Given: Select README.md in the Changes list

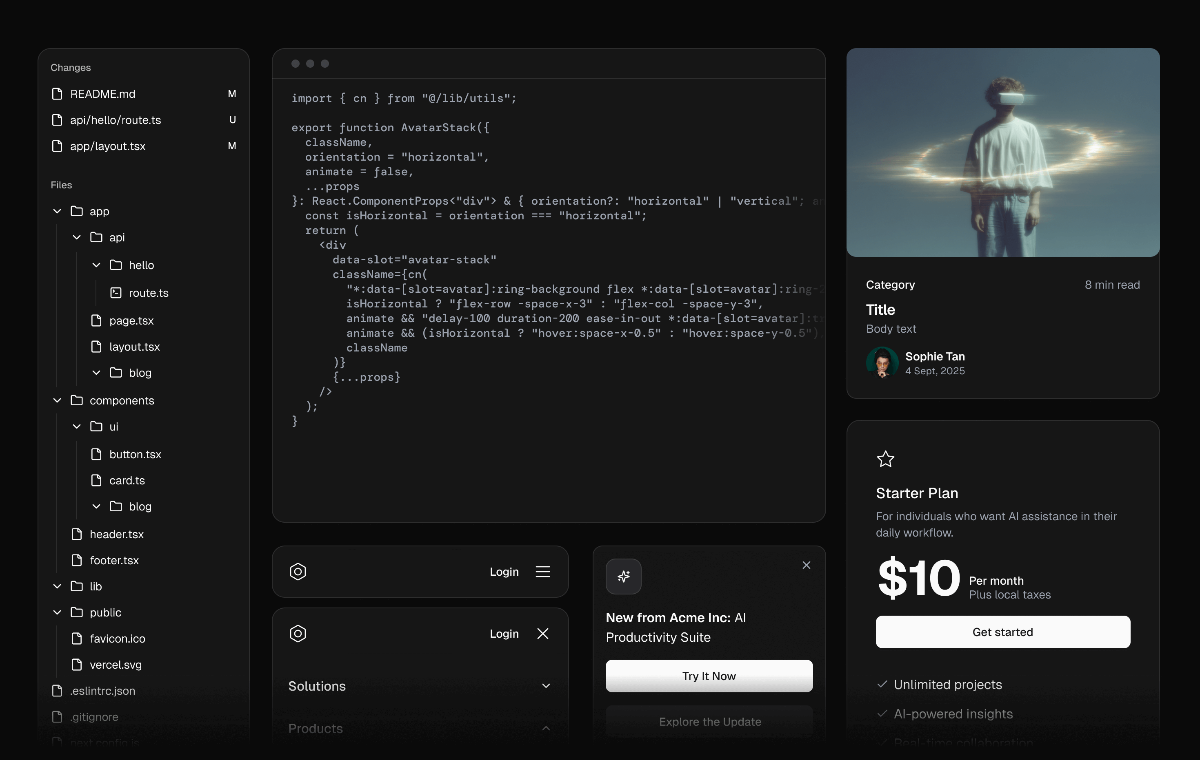Looking at the screenshot, I should pos(102,94).
